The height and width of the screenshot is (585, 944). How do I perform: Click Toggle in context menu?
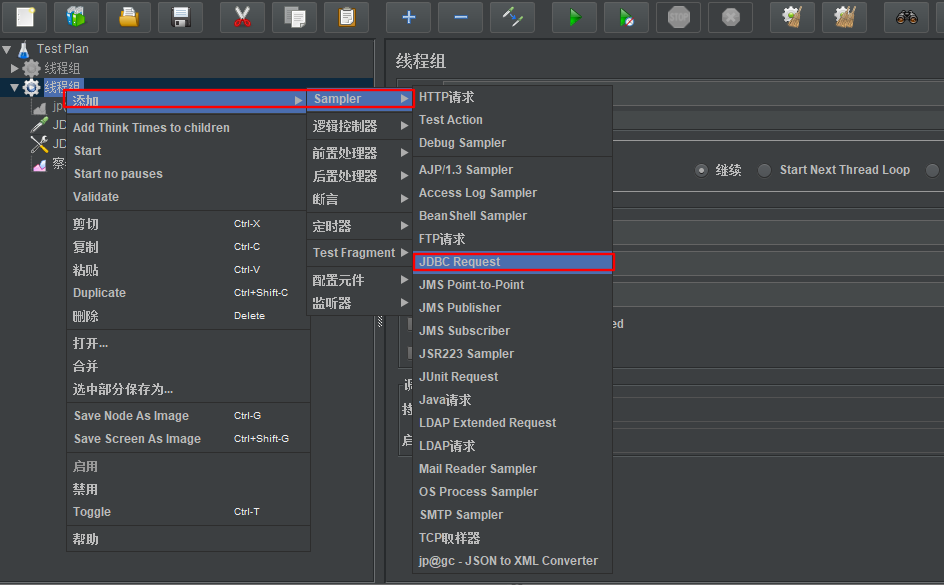tap(188, 512)
